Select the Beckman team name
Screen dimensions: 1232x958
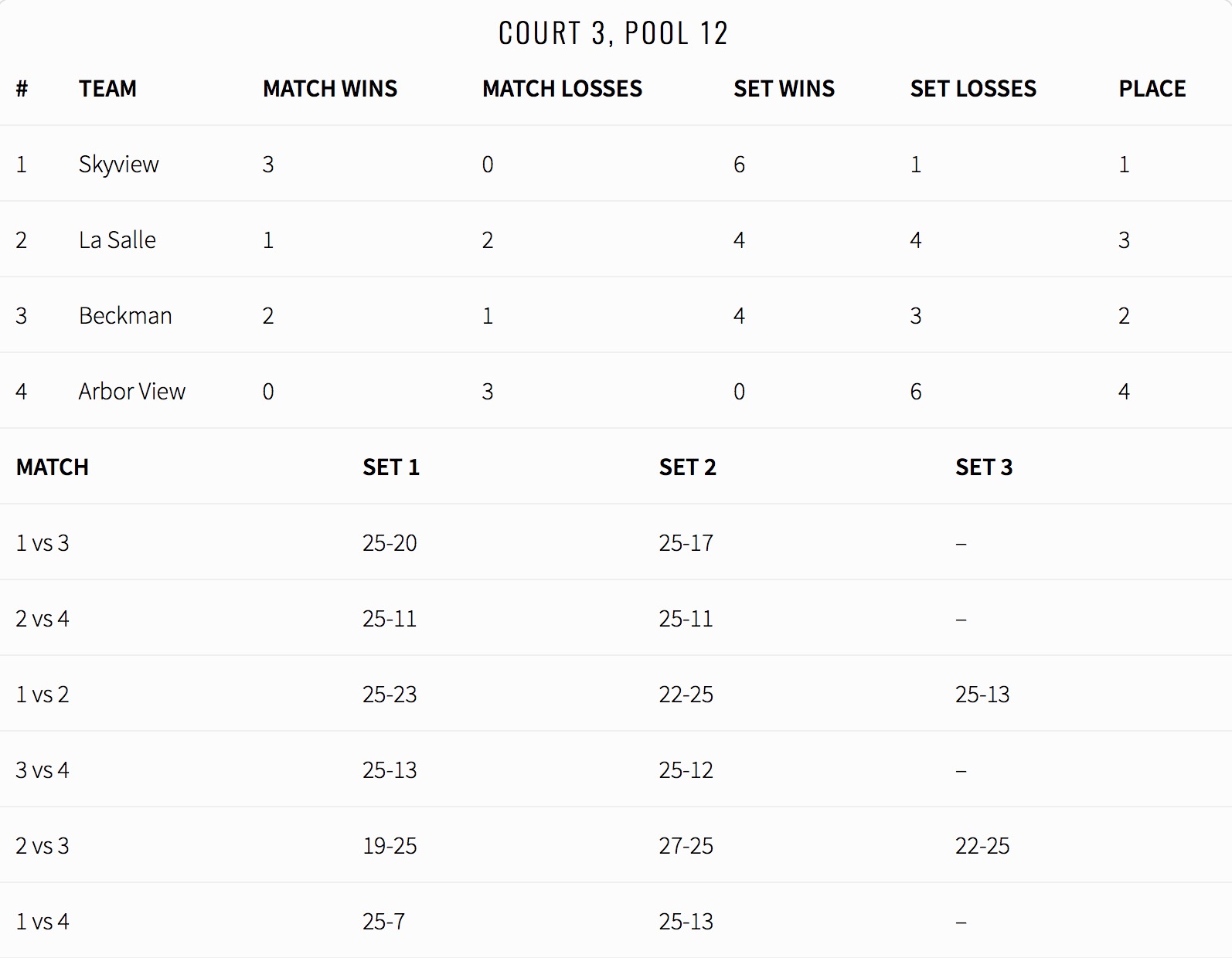(125, 316)
